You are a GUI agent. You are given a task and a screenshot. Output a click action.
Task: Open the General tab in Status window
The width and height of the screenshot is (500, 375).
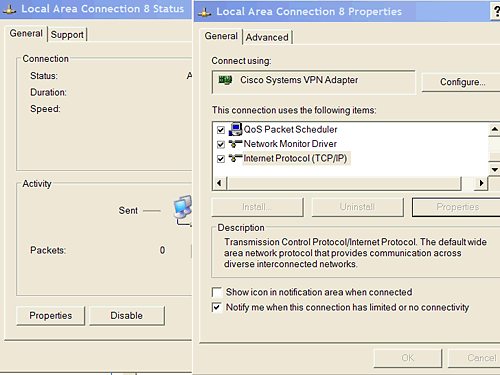click(26, 33)
